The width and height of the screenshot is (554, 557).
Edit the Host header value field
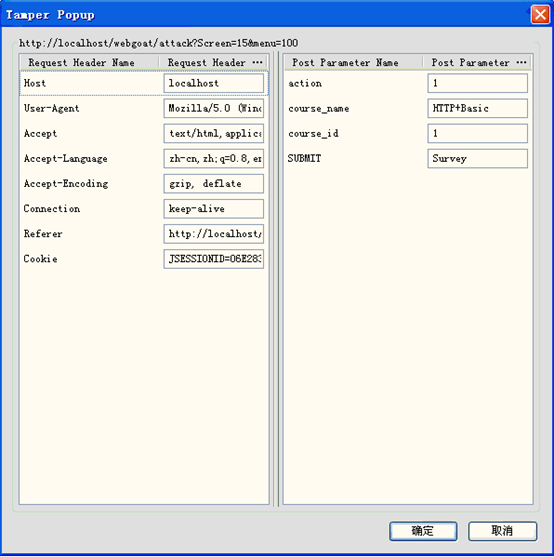point(213,83)
